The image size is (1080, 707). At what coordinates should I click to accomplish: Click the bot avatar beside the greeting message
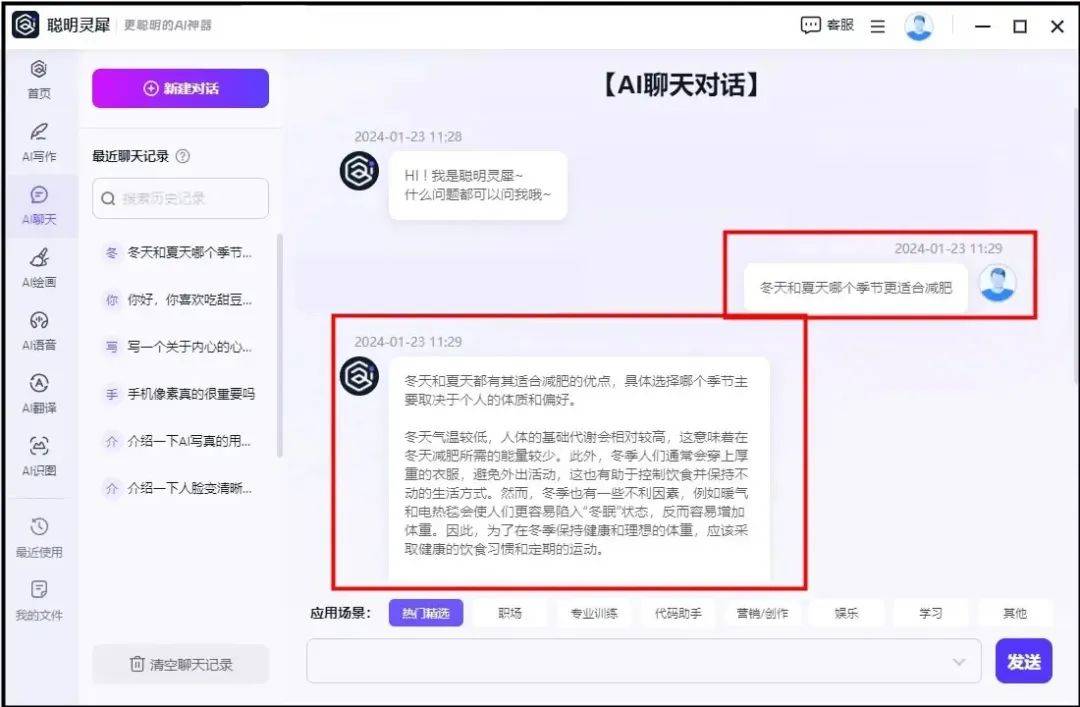359,170
